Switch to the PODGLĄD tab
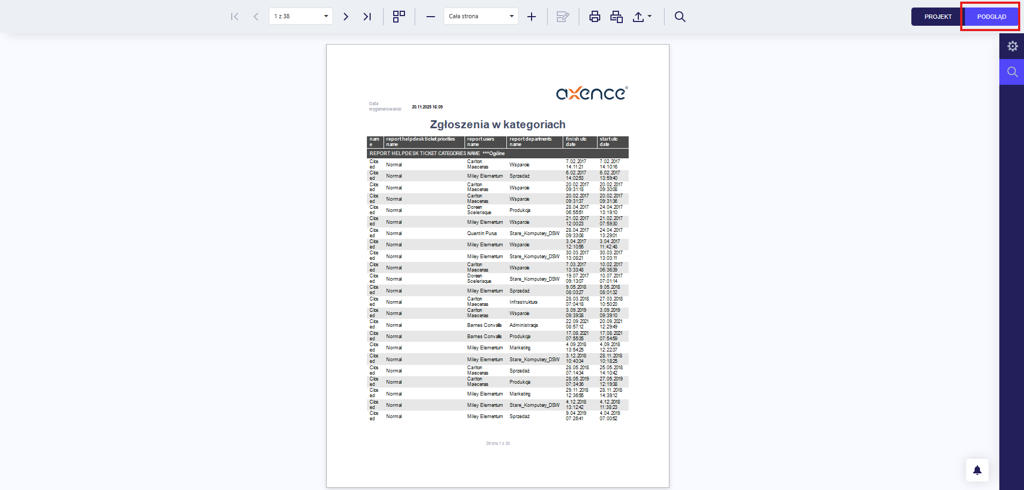The image size is (1024, 490). (x=991, y=17)
